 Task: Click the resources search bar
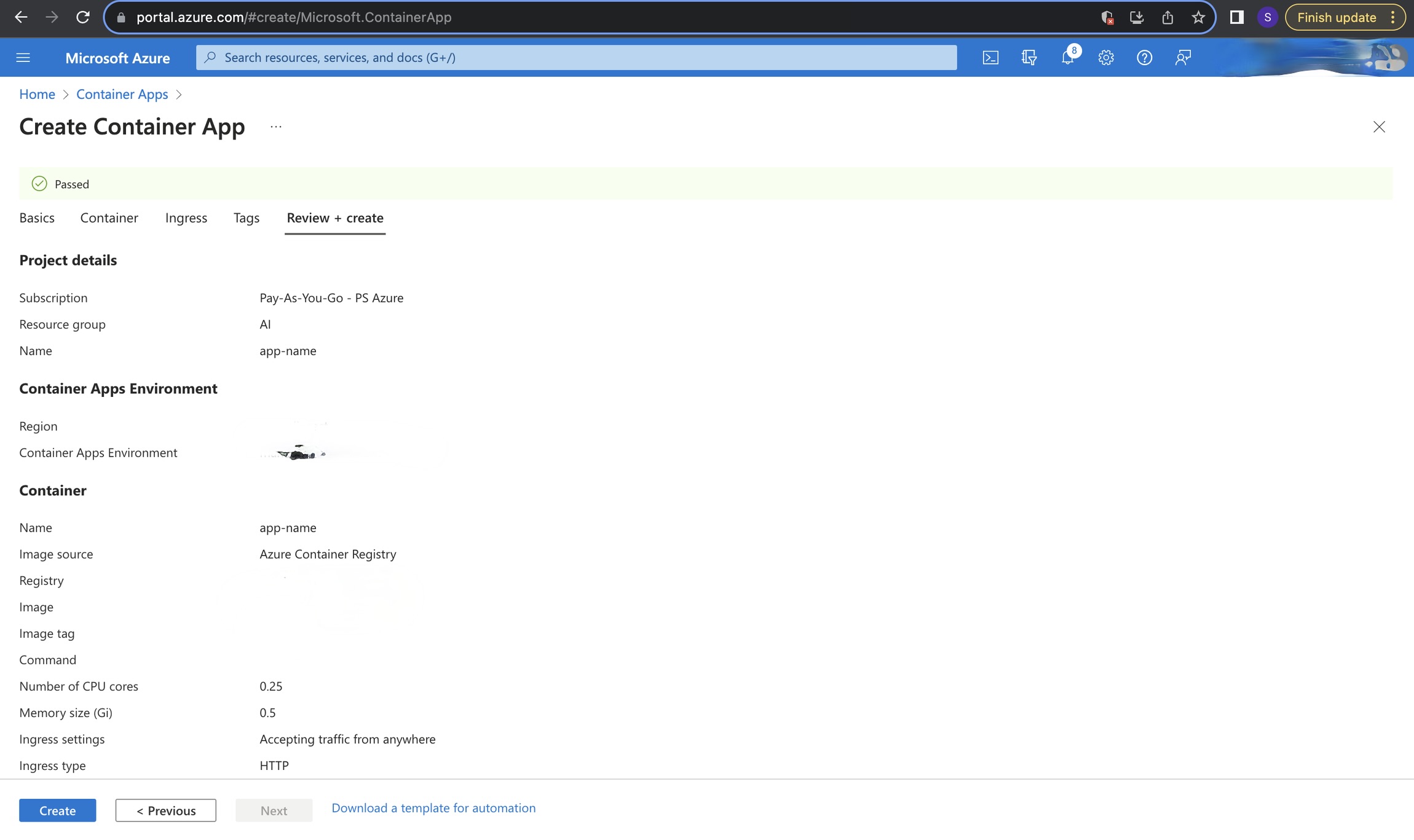pyautogui.click(x=578, y=57)
